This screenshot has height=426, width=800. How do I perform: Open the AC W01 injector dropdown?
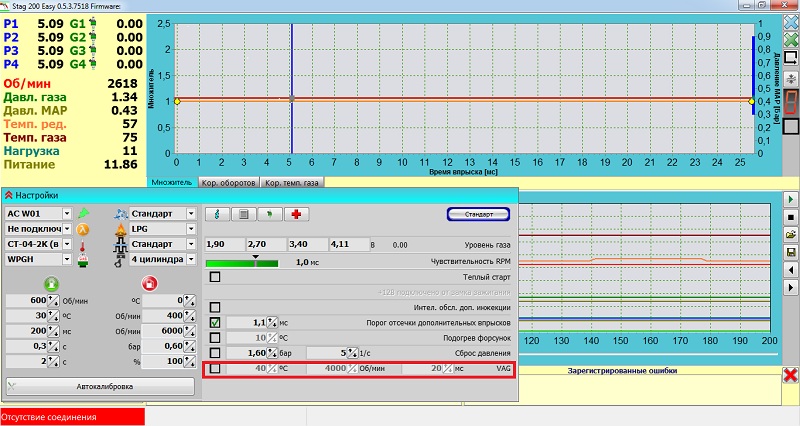tap(66, 214)
